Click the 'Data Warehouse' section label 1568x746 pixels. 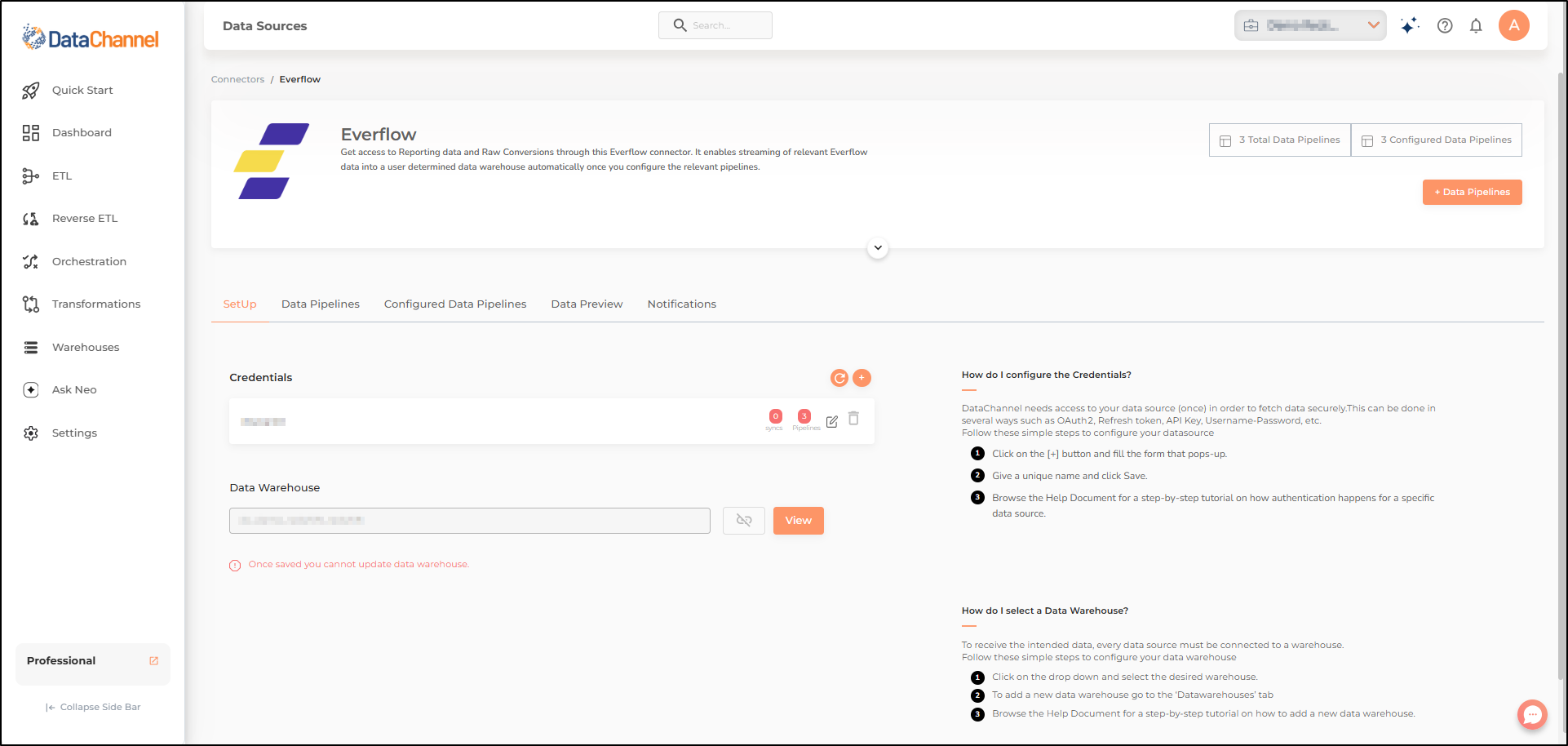pyautogui.click(x=275, y=488)
